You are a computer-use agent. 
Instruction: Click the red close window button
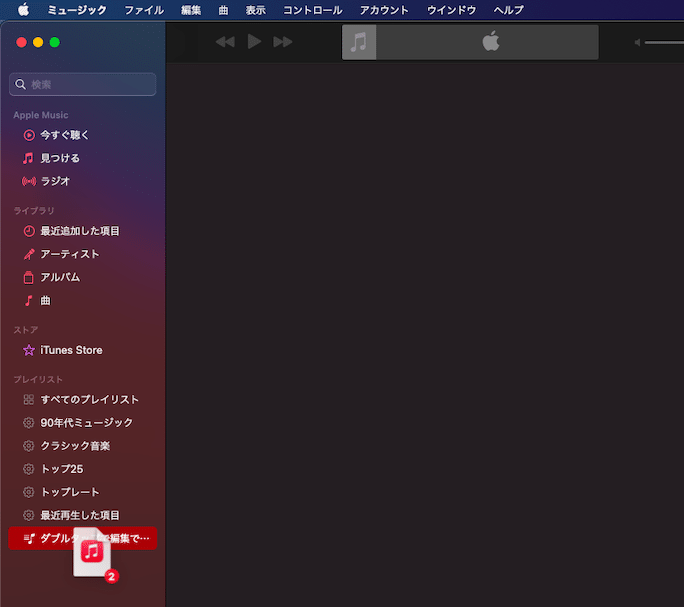(21, 42)
